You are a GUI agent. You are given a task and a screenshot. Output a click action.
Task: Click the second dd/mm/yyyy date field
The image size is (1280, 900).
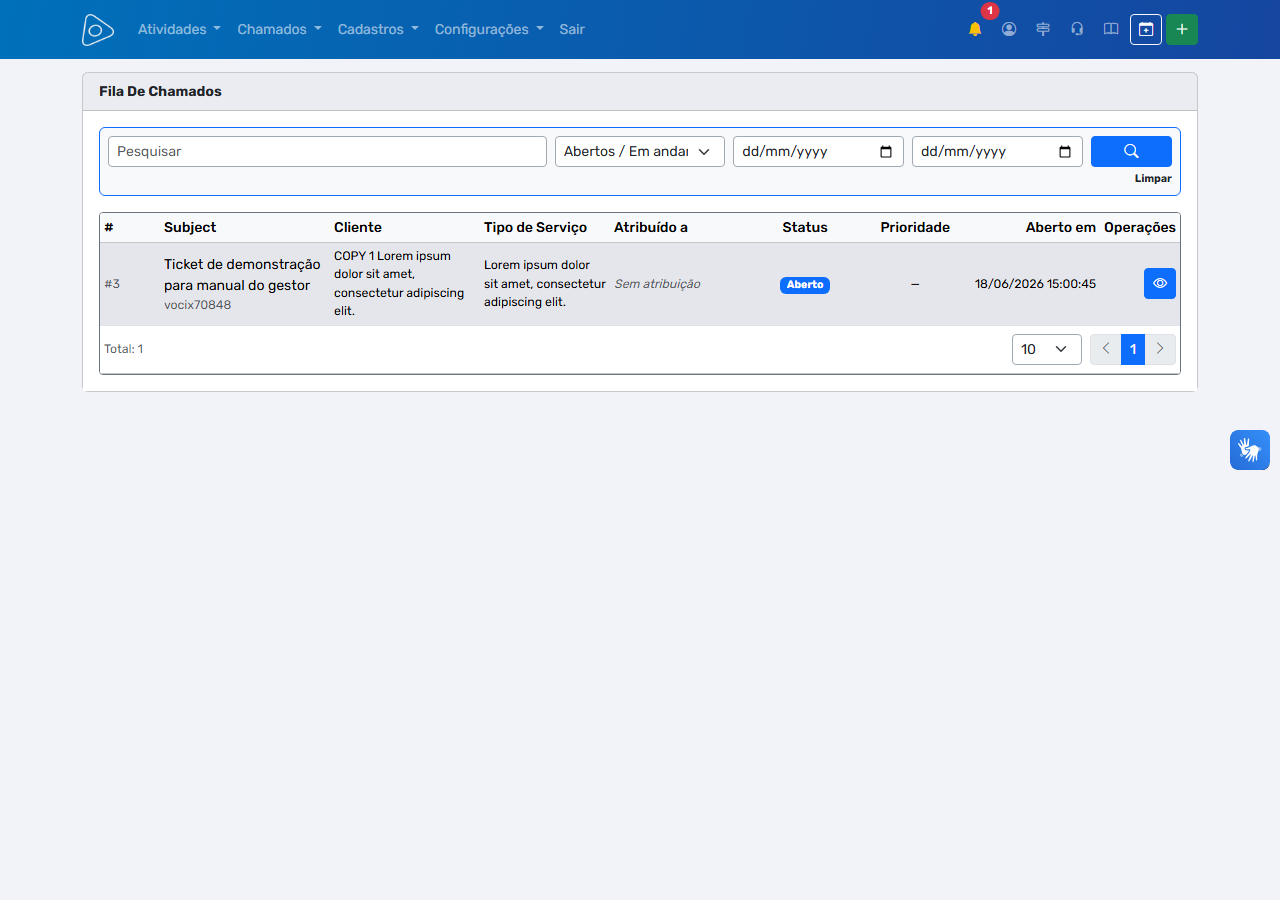pyautogui.click(x=997, y=151)
